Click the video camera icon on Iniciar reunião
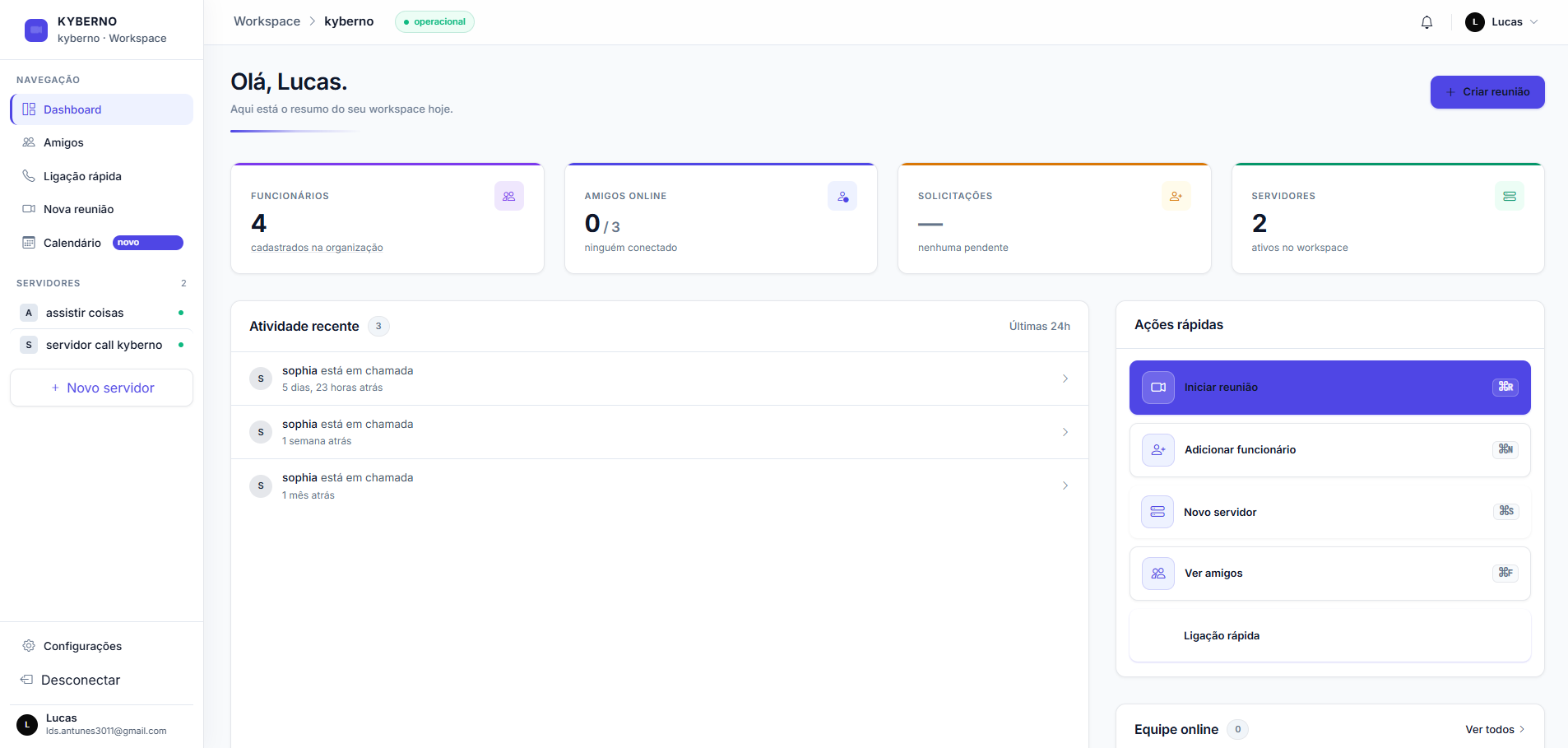The height and width of the screenshot is (748, 1568). pos(1158,387)
